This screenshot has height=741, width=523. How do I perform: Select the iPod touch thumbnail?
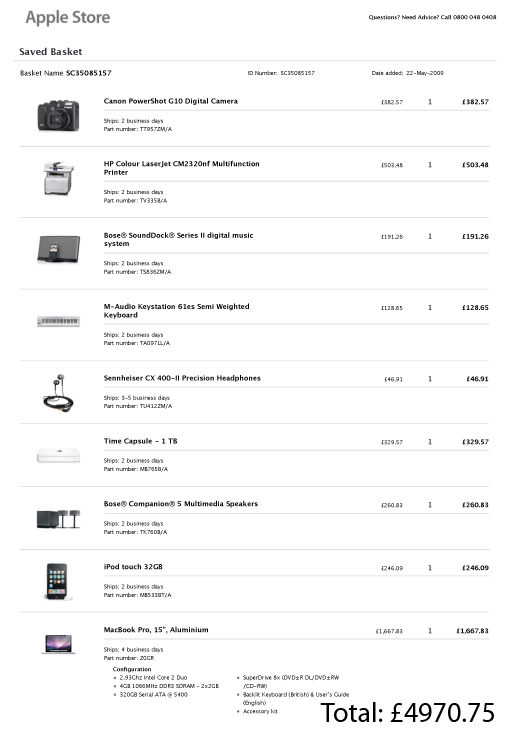click(x=58, y=582)
